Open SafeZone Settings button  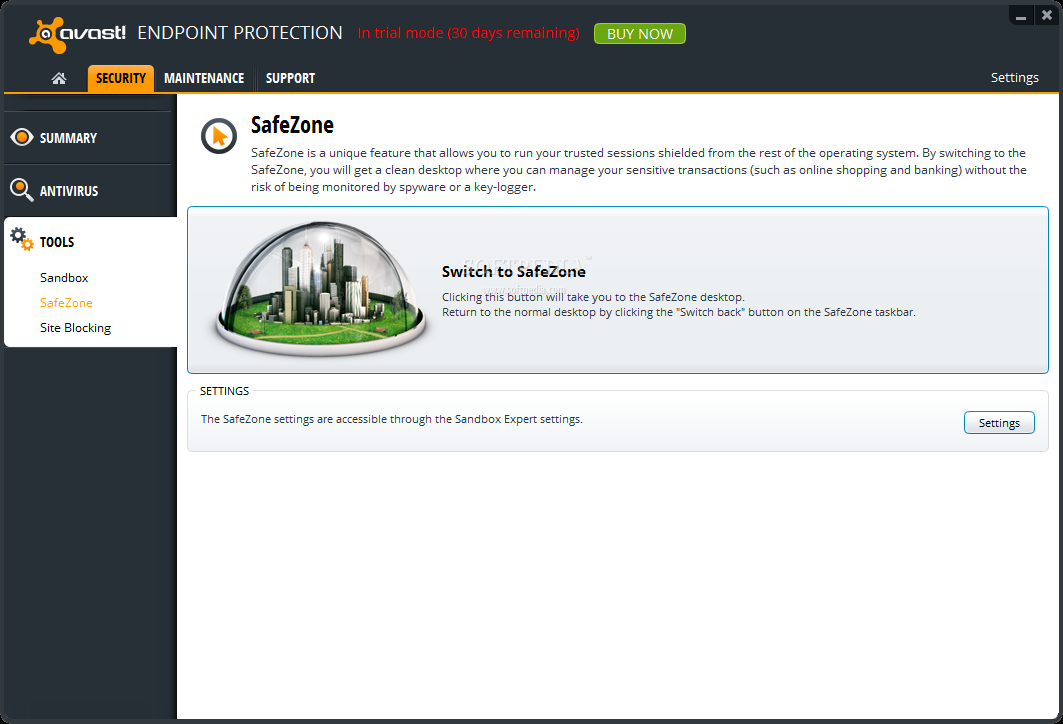point(999,422)
